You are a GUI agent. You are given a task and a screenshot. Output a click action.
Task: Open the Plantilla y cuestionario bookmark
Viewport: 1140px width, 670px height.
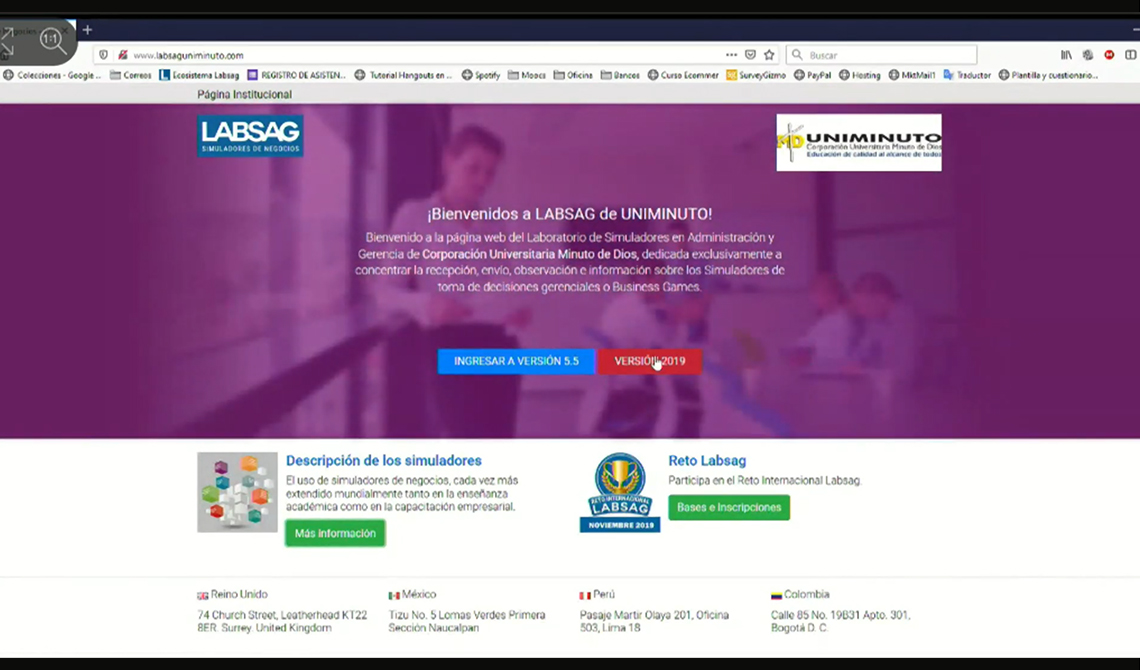(x=1048, y=75)
